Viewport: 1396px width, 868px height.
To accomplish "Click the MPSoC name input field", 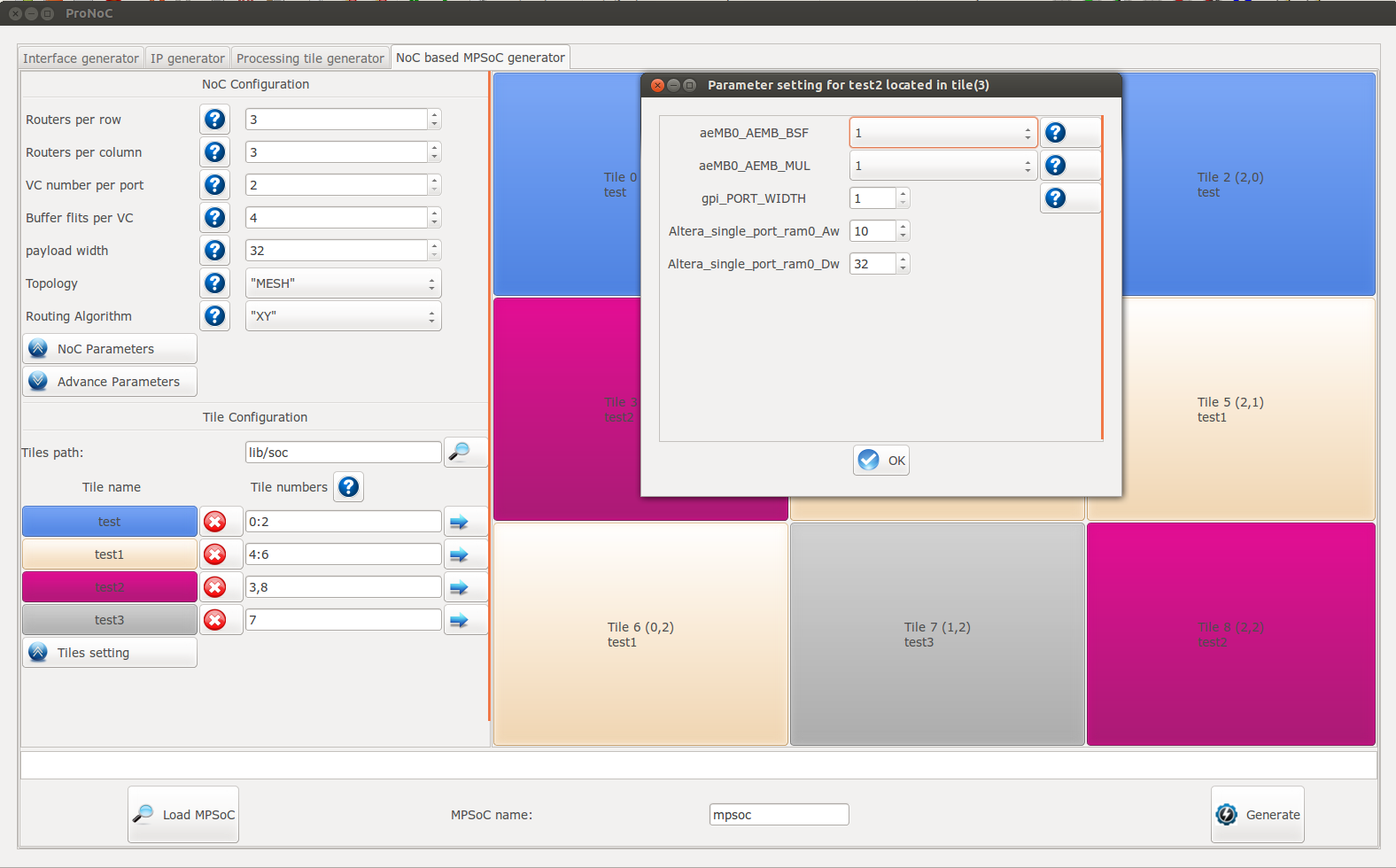I will pyautogui.click(x=779, y=815).
